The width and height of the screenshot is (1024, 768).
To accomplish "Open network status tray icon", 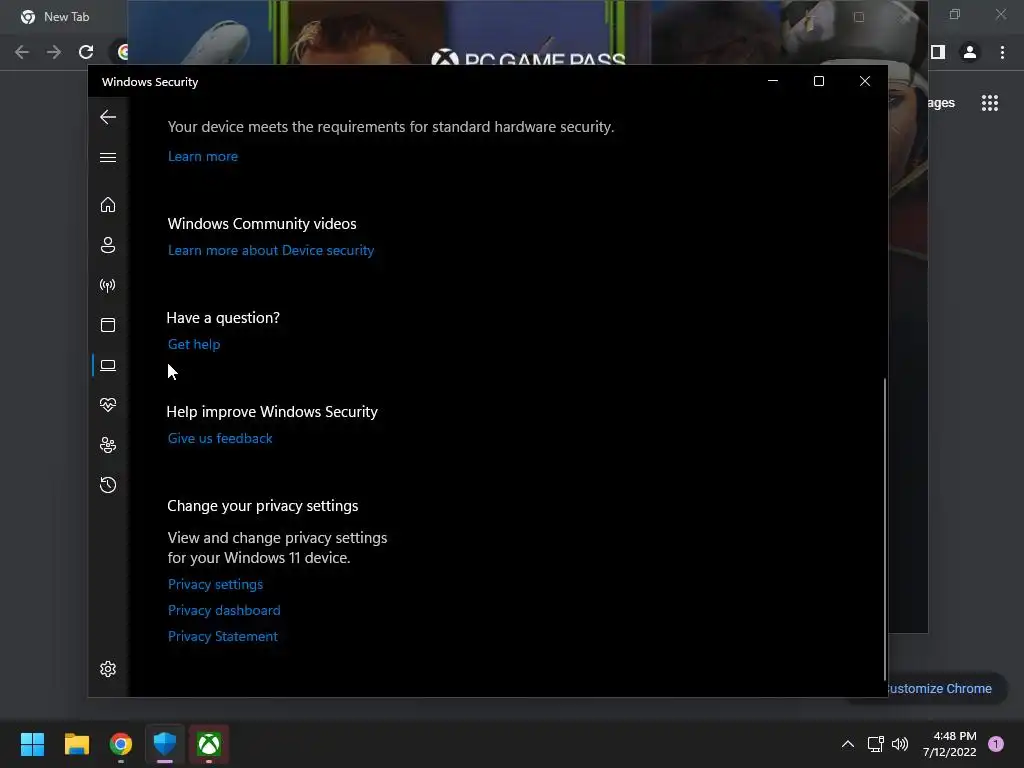I will coord(876,744).
